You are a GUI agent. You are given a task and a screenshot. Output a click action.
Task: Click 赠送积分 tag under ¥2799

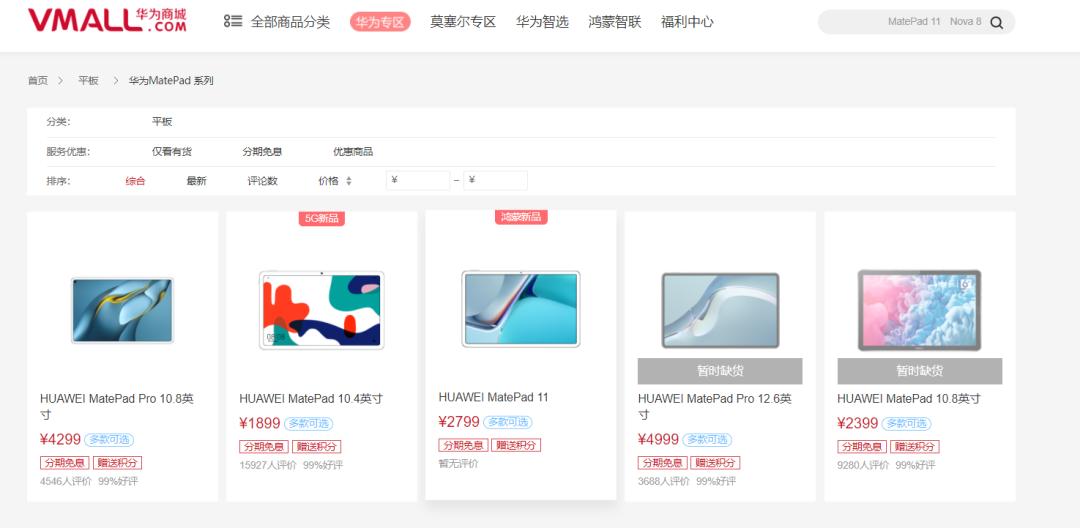pyautogui.click(x=516, y=445)
